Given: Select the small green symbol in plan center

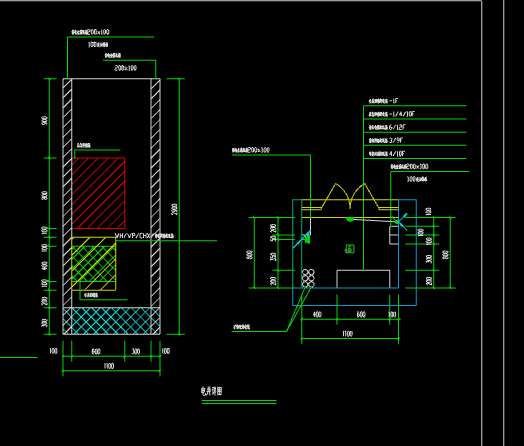Looking at the screenshot, I should 350,249.
